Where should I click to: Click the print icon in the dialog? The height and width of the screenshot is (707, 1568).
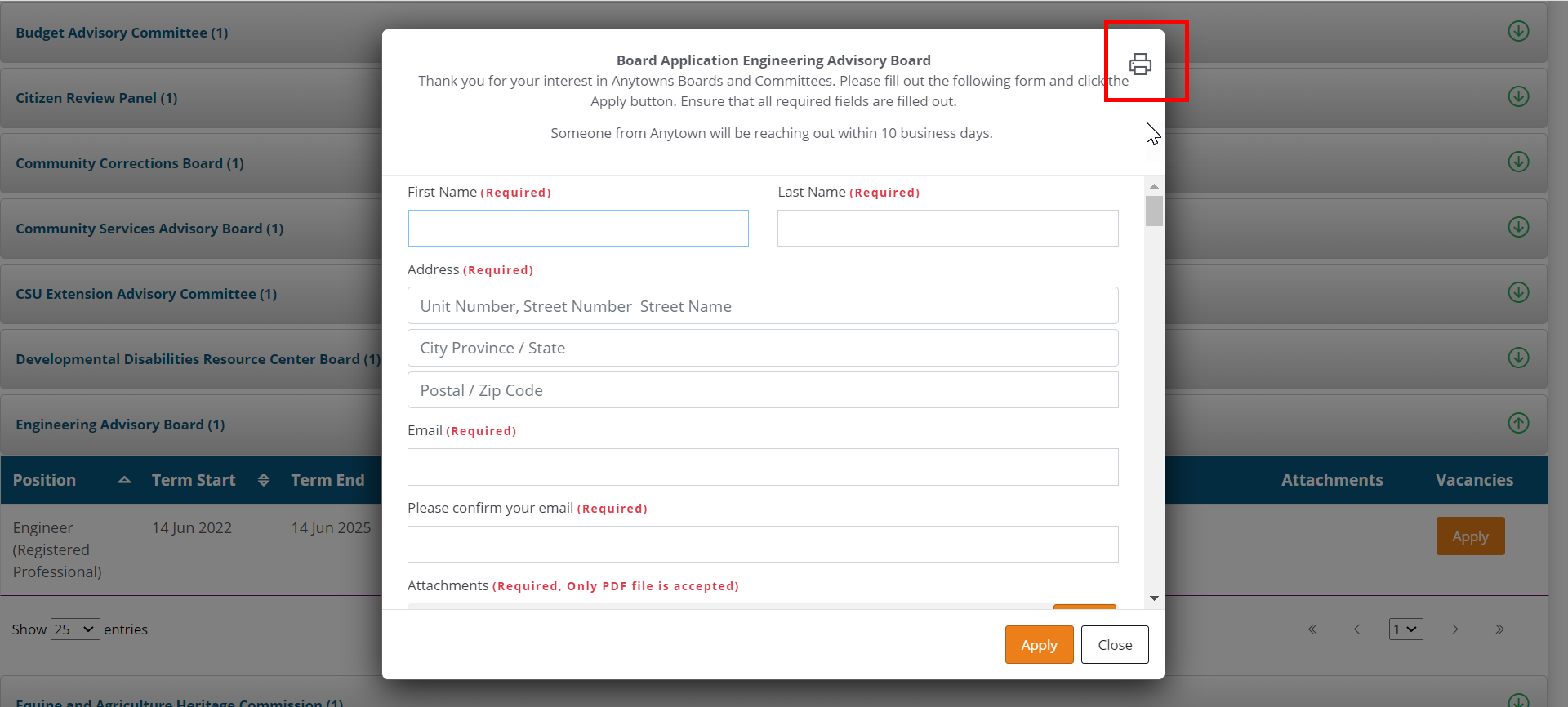(1140, 64)
